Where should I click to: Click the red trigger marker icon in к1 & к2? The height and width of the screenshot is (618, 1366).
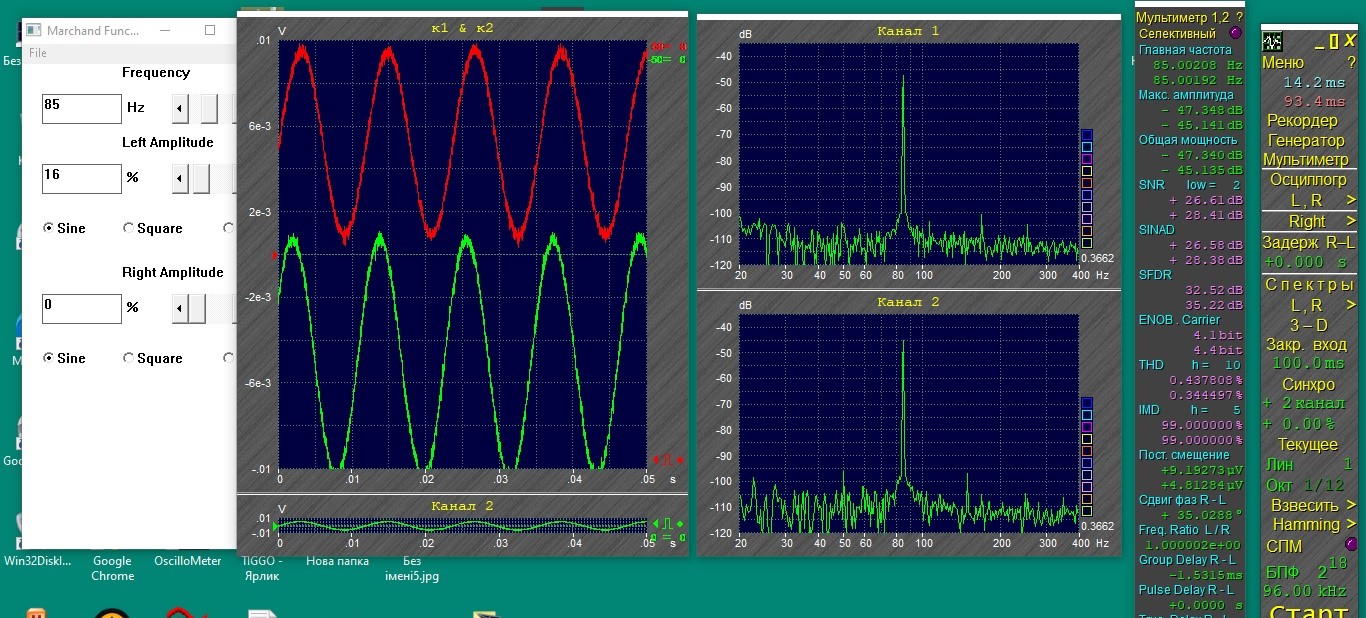[669, 460]
